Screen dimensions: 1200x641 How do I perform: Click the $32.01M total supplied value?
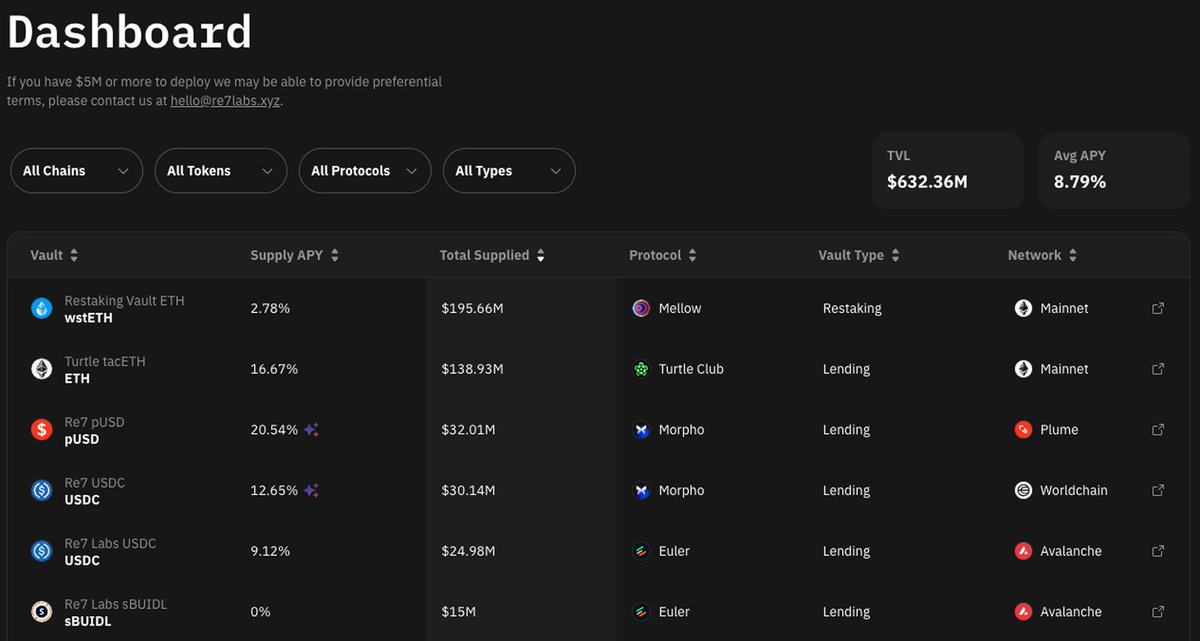pyautogui.click(x=468, y=430)
